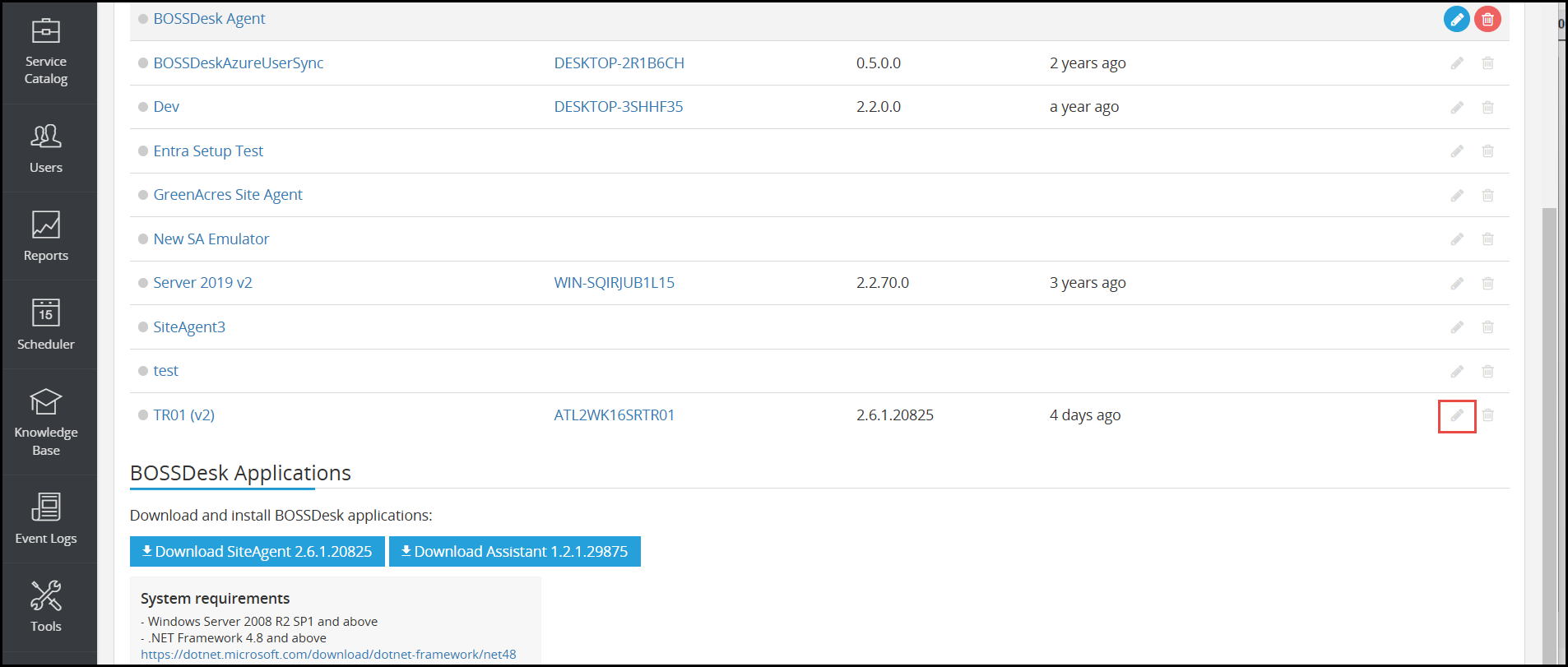The height and width of the screenshot is (667, 1568).
Task: Open the Service Catalog sidebar item
Action: (x=46, y=53)
